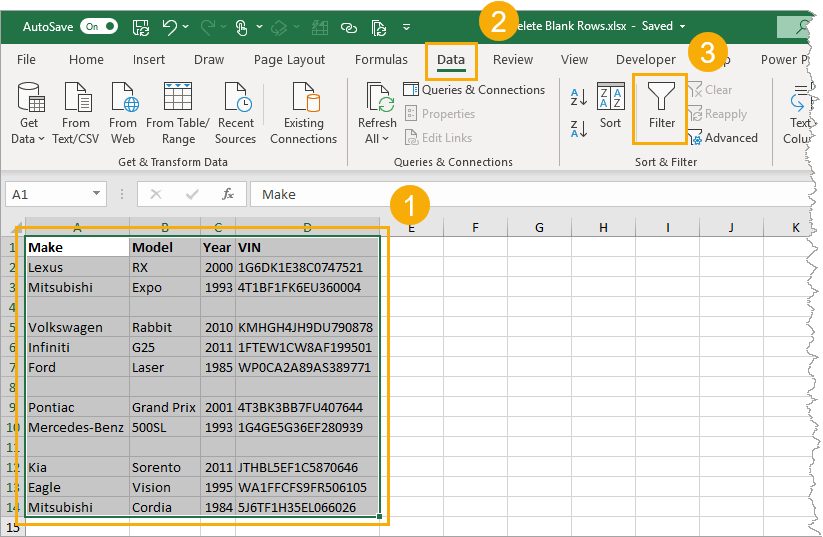Open Advanced filter options

[723, 138]
